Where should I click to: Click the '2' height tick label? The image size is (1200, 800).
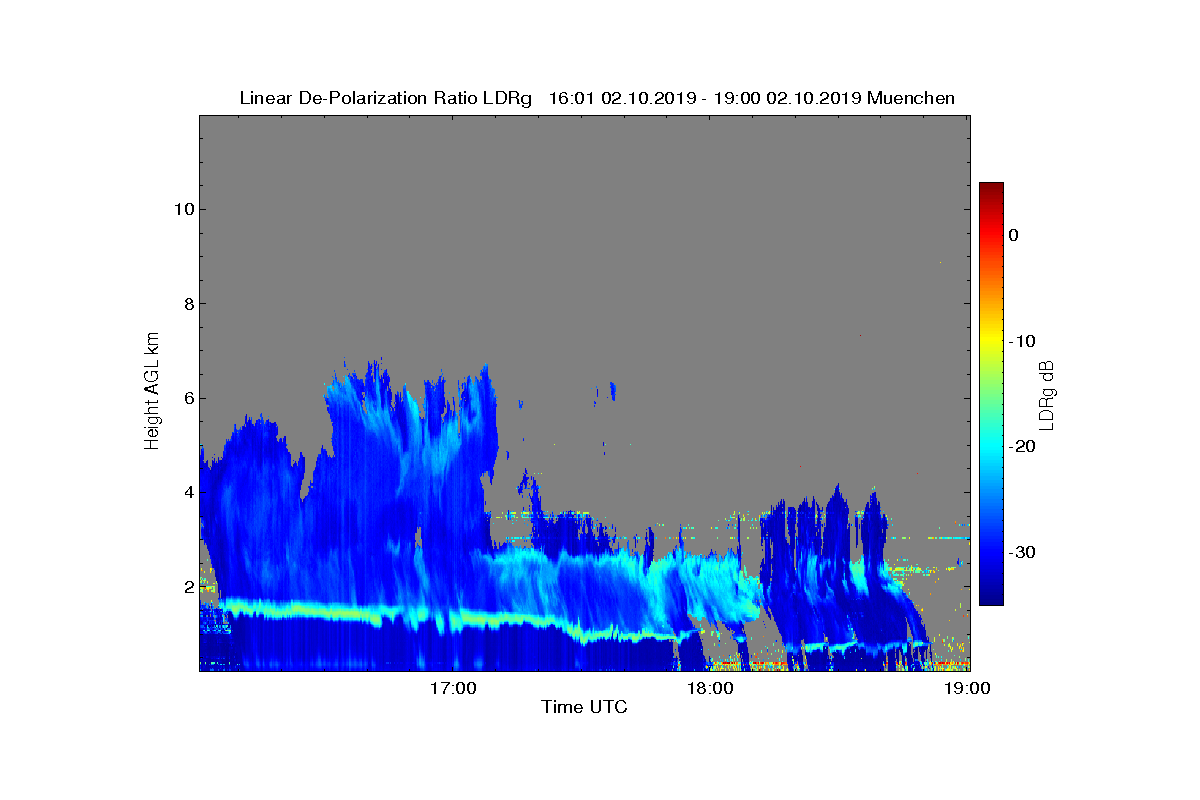pos(187,586)
